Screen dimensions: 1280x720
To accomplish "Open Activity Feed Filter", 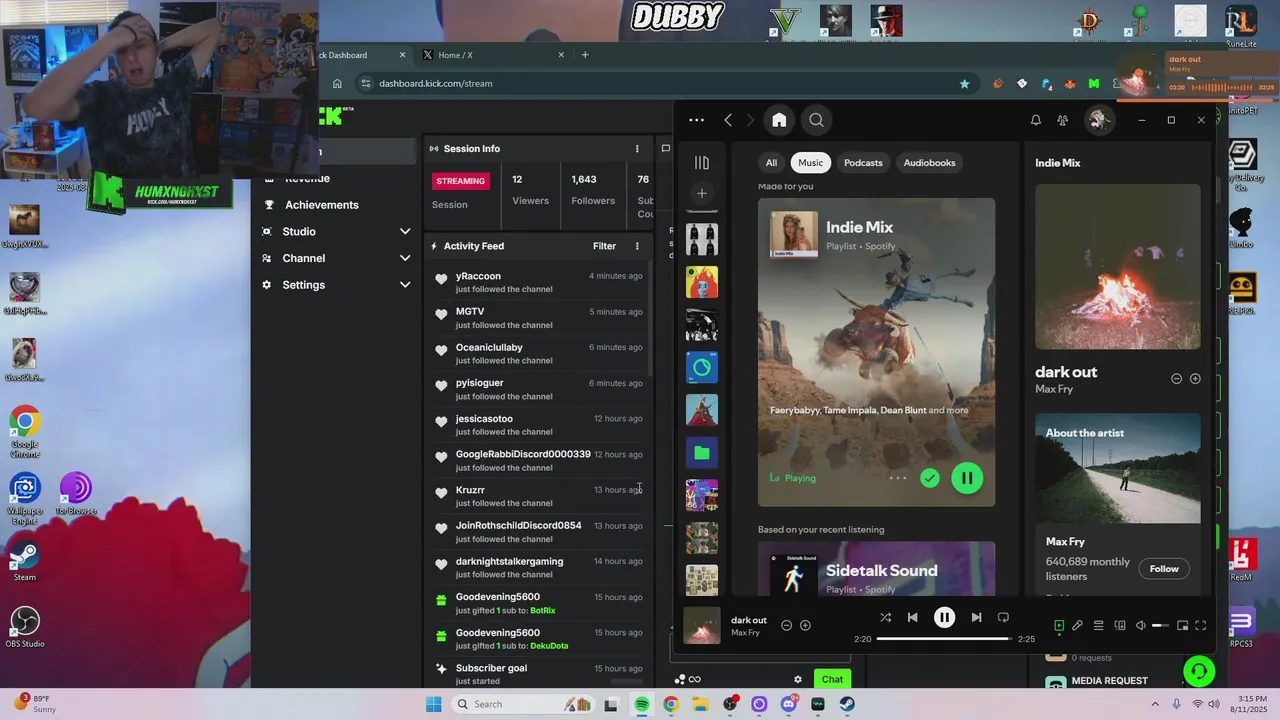I will 604,246.
